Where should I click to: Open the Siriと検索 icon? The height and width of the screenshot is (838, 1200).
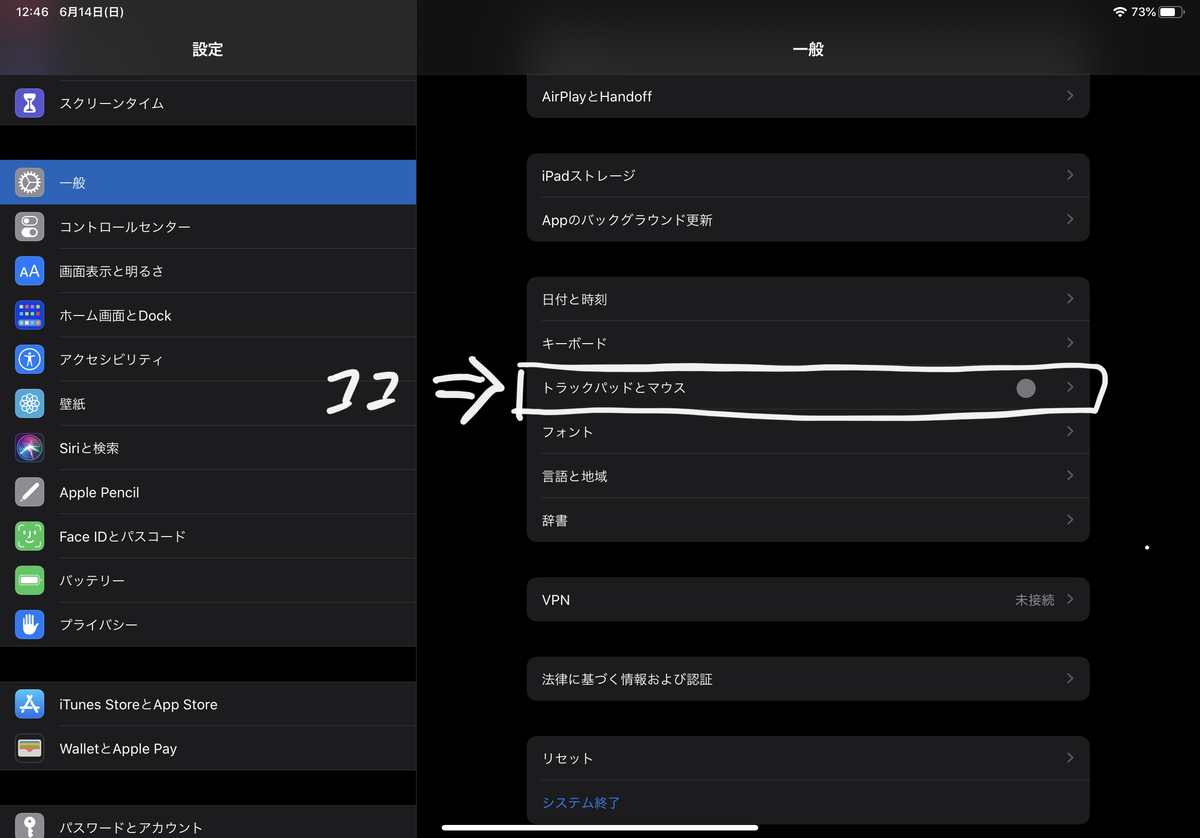(30, 448)
